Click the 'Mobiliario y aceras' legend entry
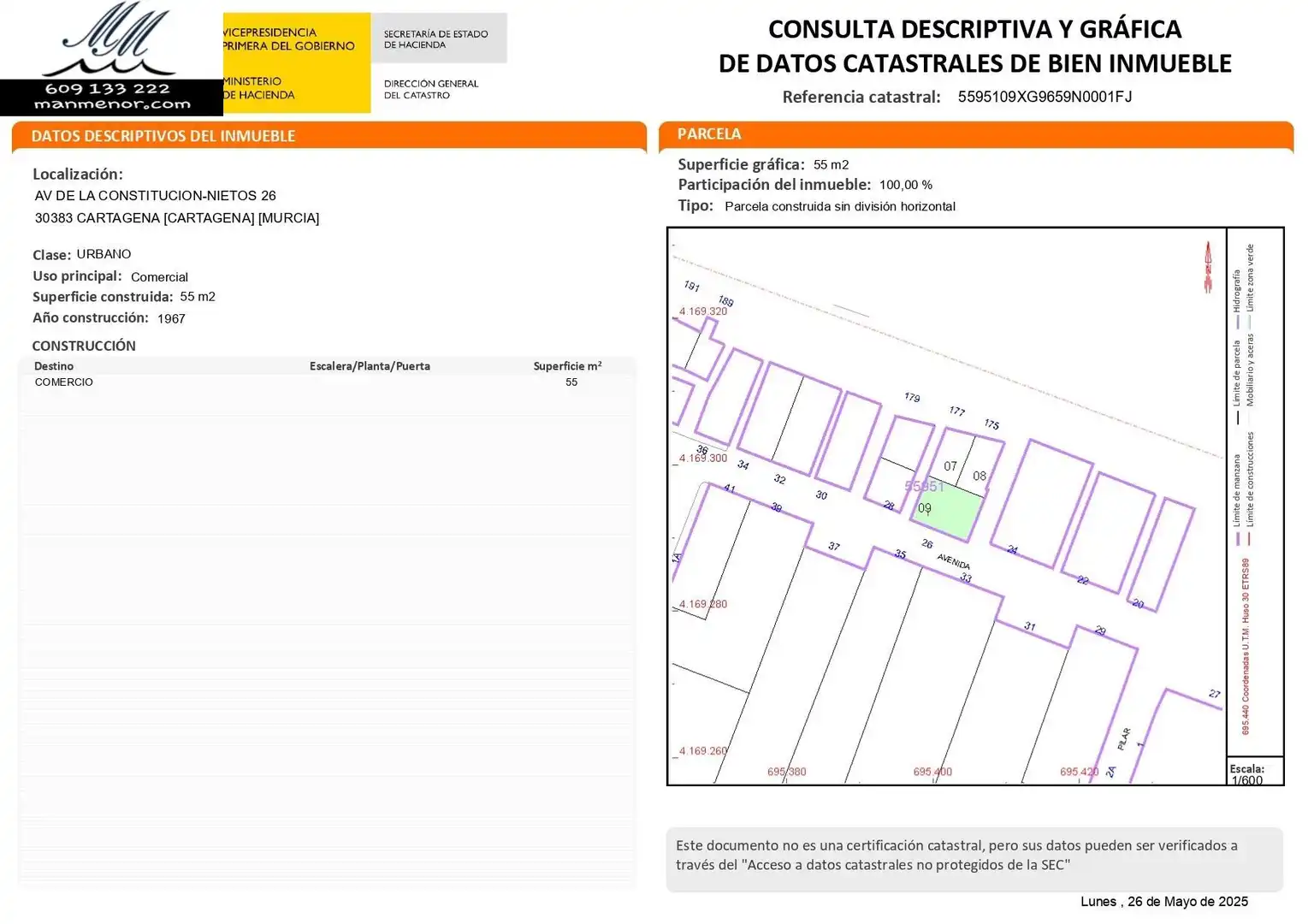 (x=1250, y=378)
